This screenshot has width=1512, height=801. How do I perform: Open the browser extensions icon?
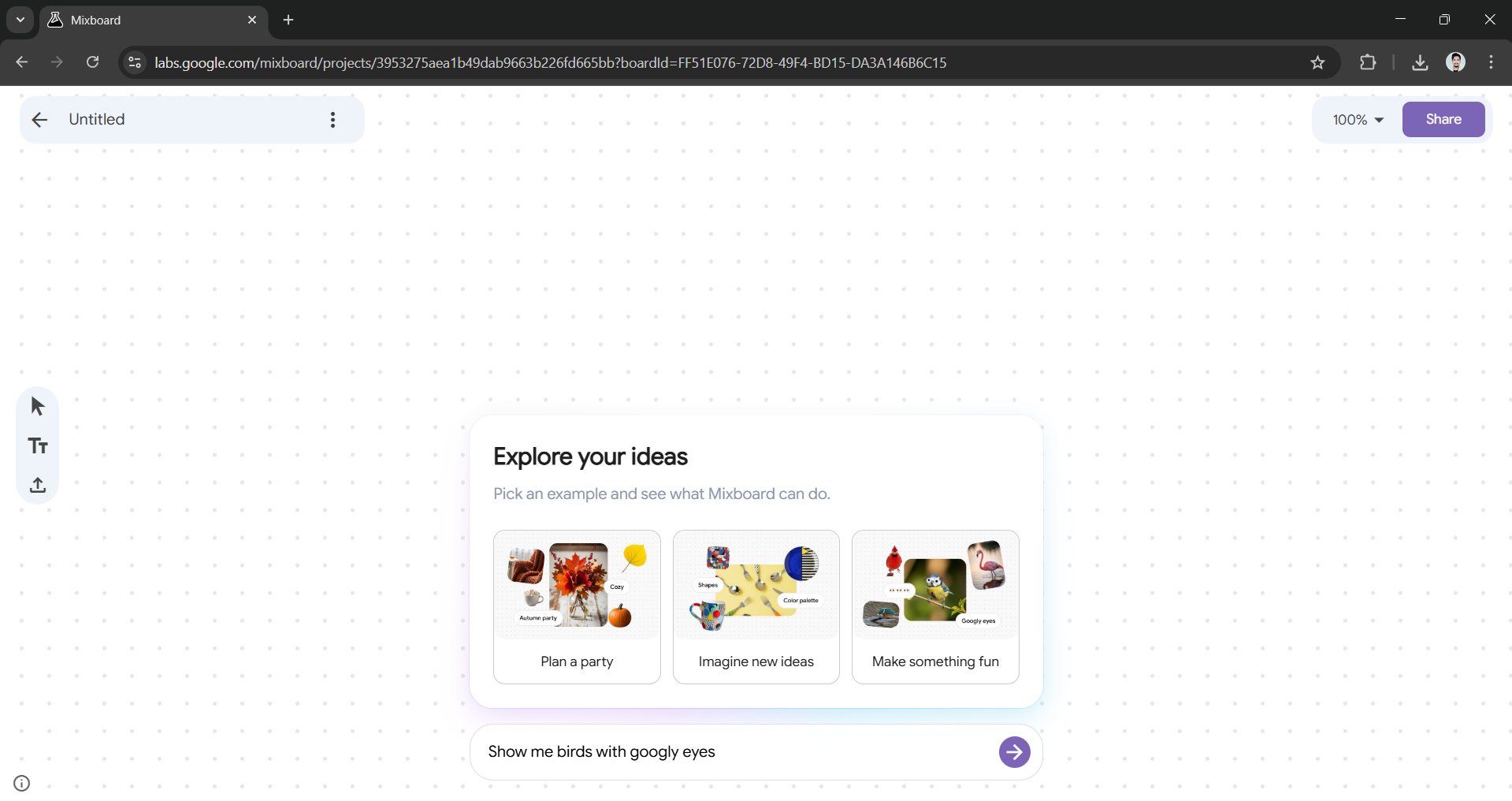click(x=1369, y=61)
